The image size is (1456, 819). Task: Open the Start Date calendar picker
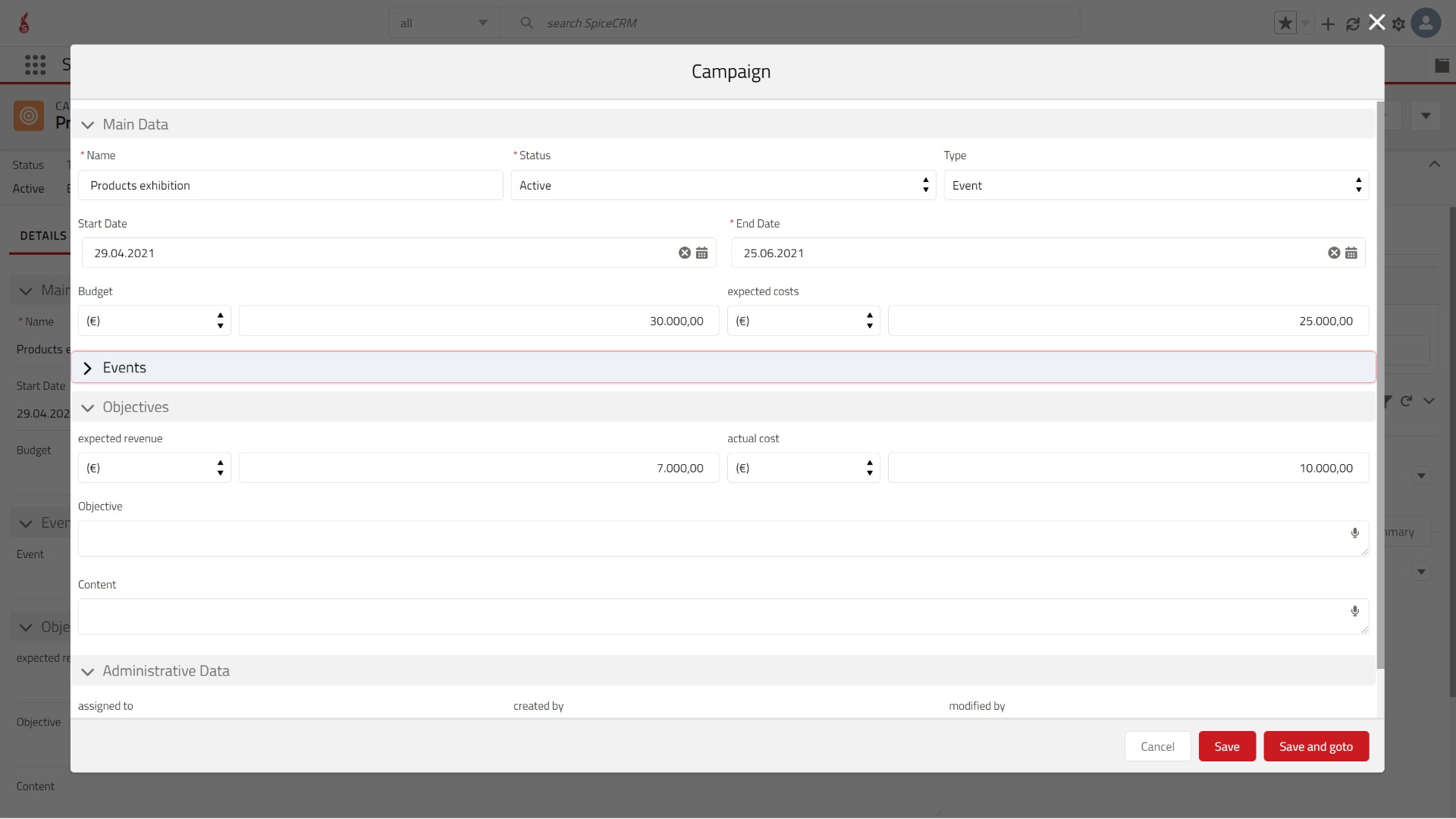(701, 253)
